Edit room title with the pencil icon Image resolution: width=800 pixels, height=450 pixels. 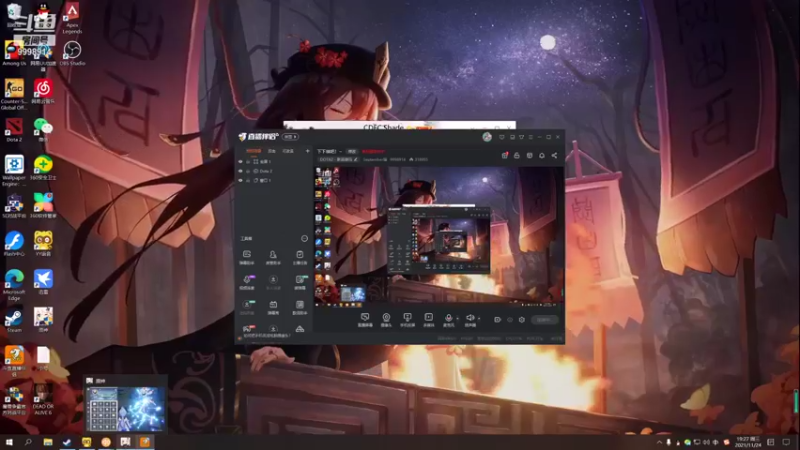click(356, 159)
